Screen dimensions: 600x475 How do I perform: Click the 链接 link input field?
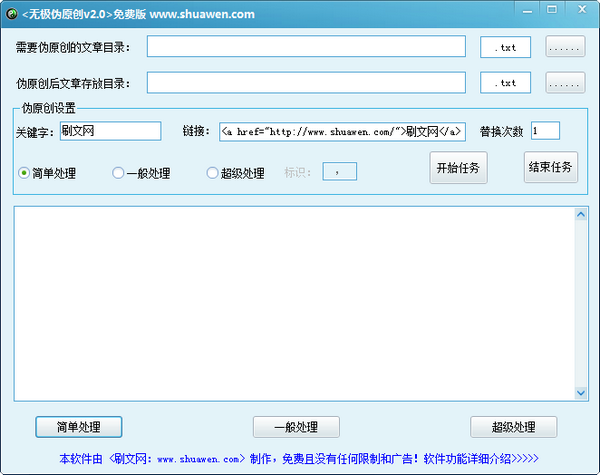pyautogui.click(x=342, y=132)
